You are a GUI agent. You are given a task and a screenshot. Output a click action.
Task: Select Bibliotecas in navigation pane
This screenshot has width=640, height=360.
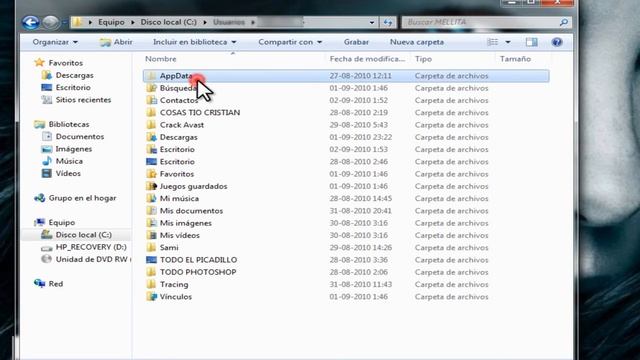(x=69, y=124)
